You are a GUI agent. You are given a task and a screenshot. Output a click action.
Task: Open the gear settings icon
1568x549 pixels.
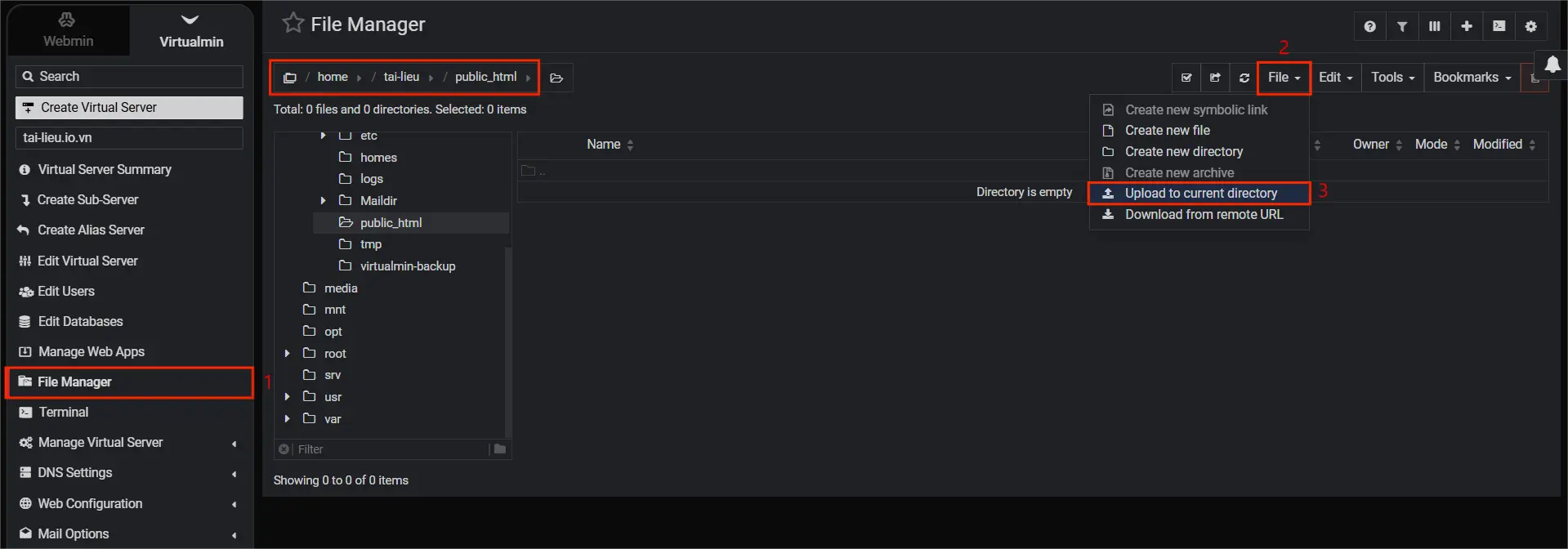tap(1531, 26)
